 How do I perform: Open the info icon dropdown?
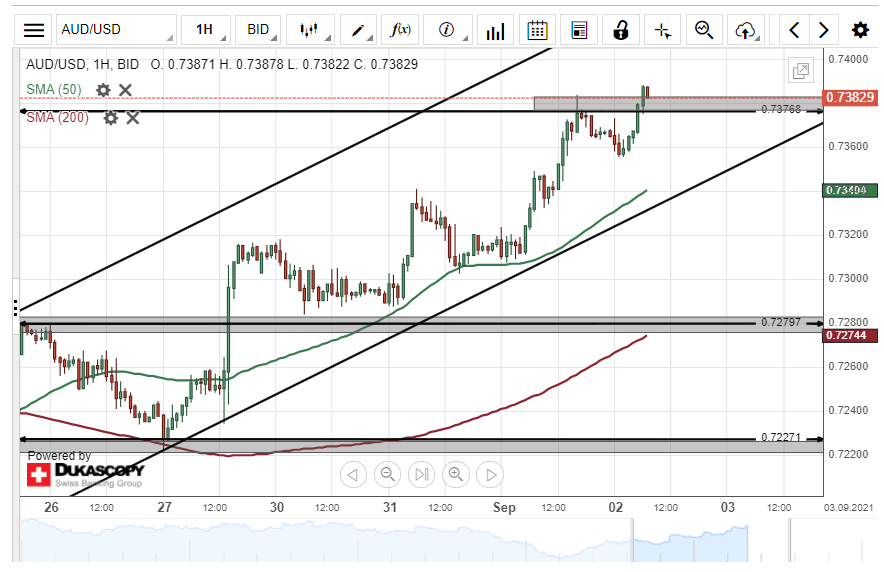pos(447,30)
